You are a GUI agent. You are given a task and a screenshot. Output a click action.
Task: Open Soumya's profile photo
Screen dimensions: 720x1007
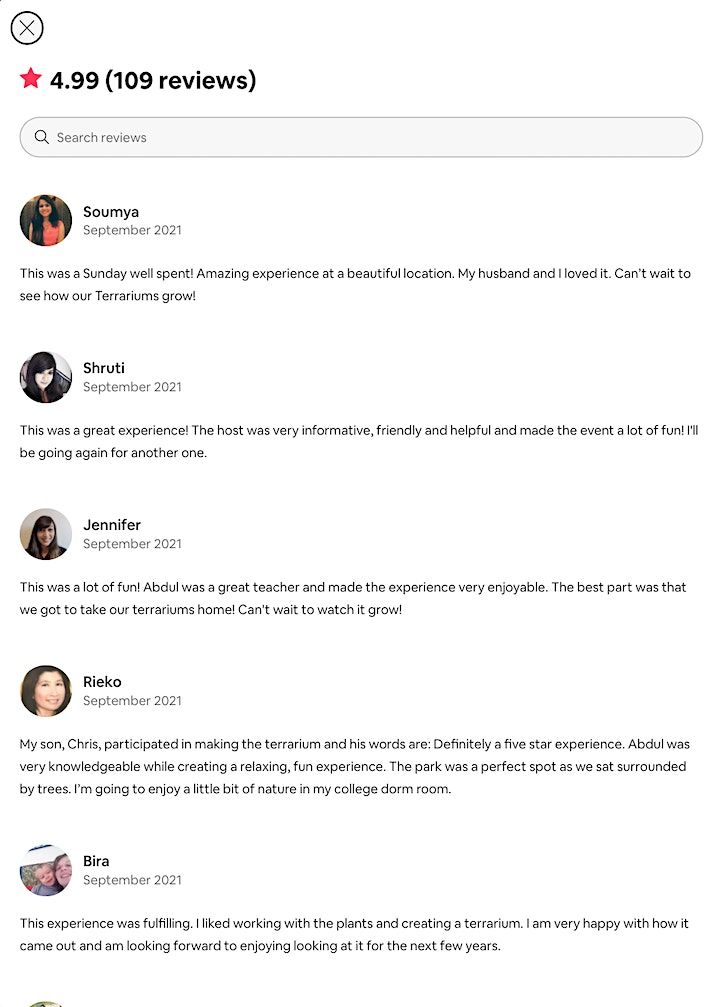point(46,220)
